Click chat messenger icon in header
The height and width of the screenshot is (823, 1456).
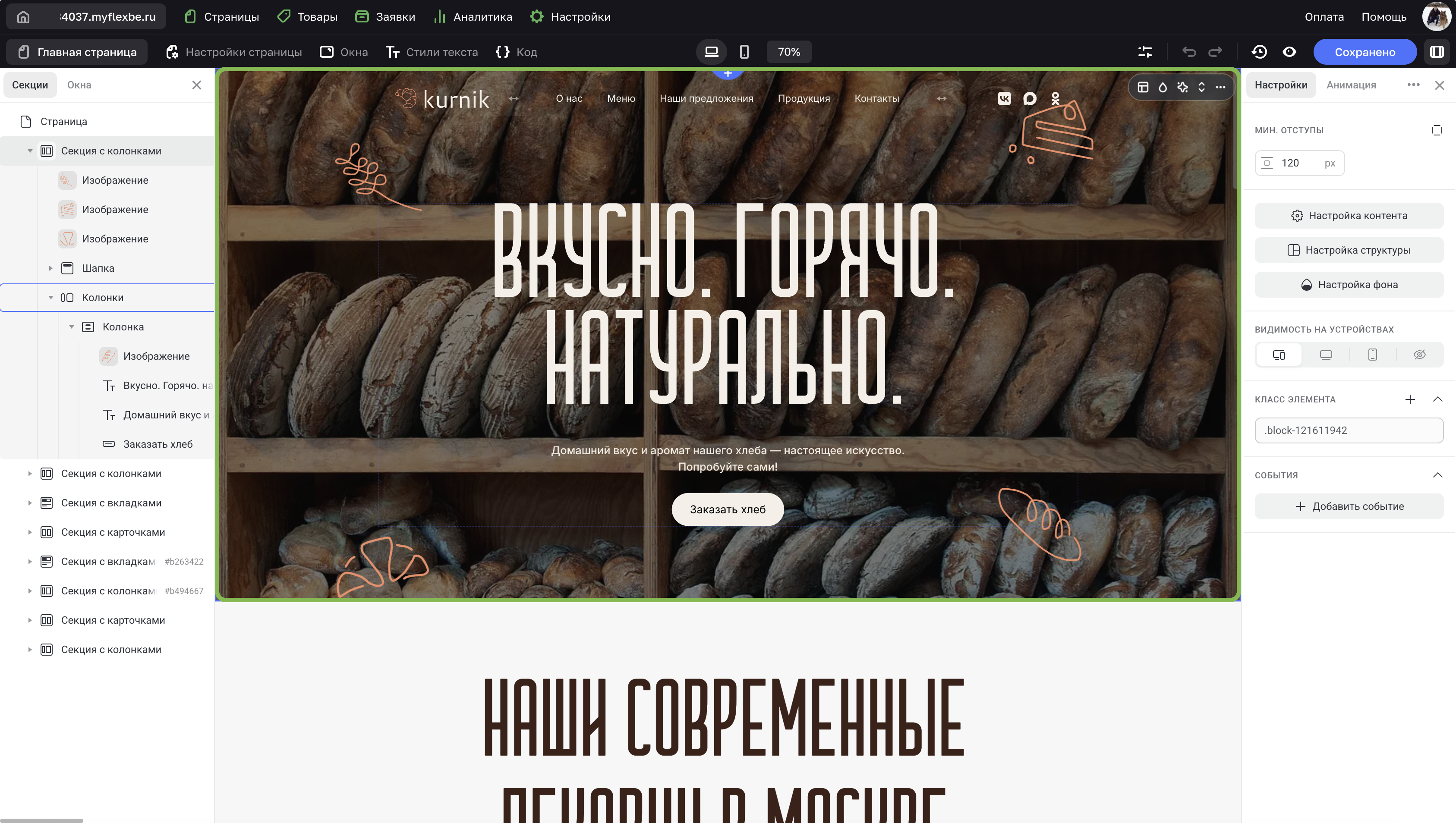(1030, 99)
